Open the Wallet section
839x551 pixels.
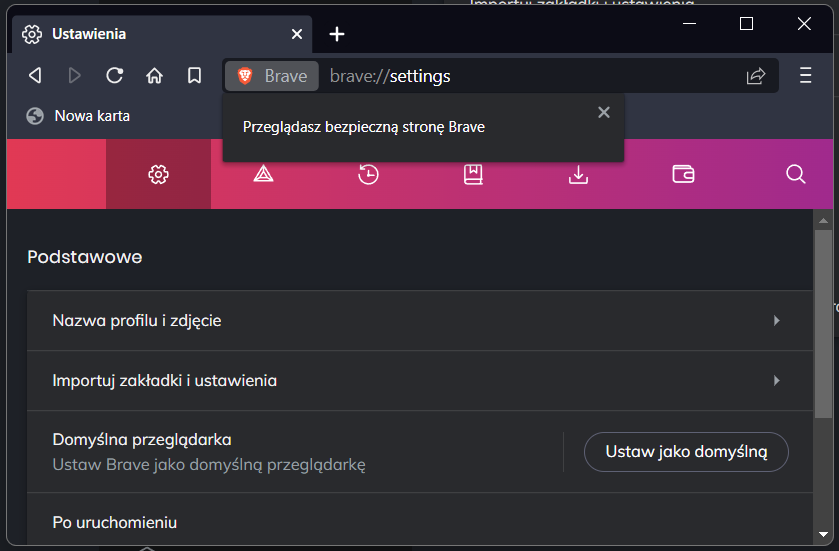click(x=683, y=174)
